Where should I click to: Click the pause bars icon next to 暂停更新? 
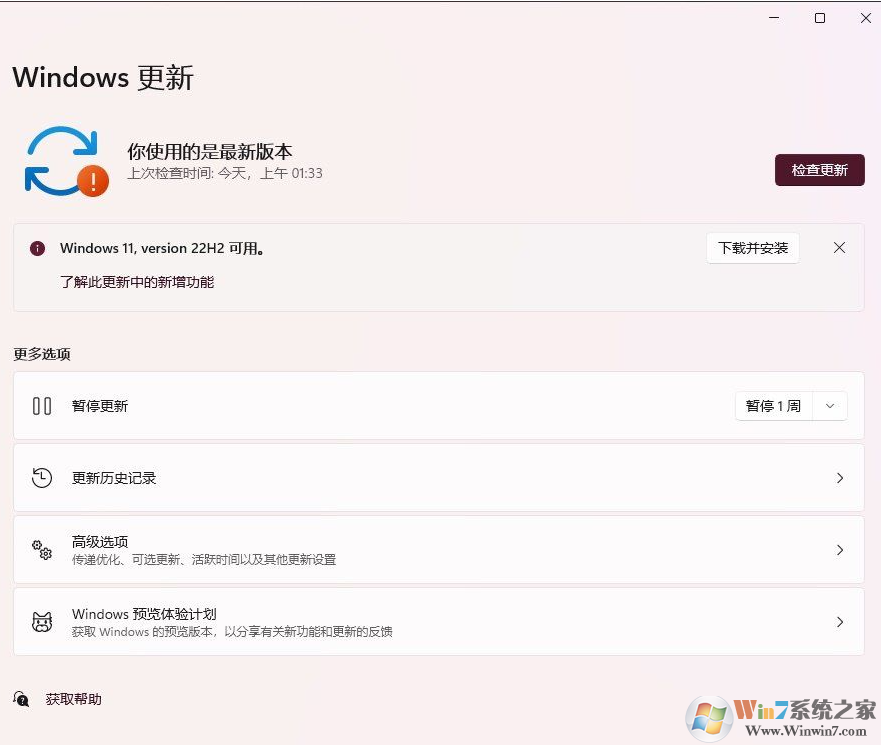(41, 405)
